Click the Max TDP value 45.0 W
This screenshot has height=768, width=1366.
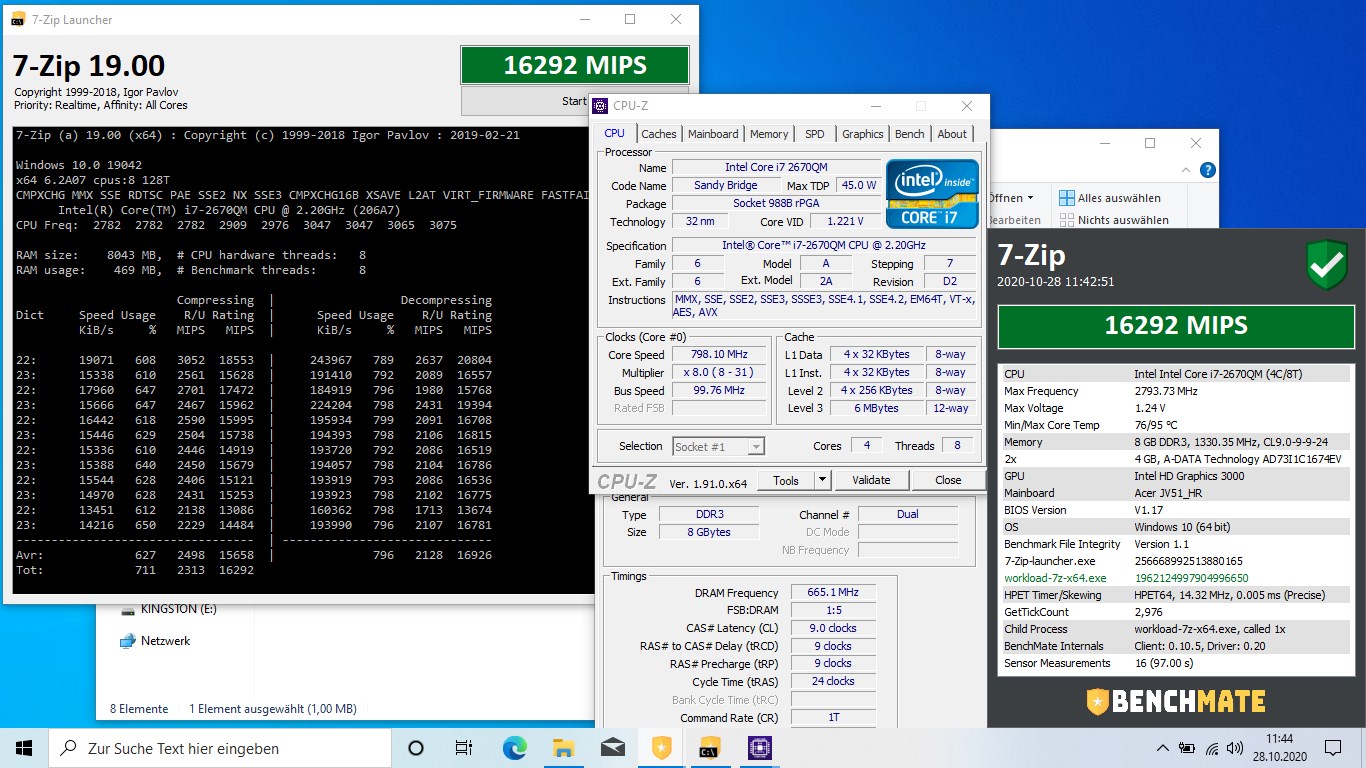click(x=858, y=185)
